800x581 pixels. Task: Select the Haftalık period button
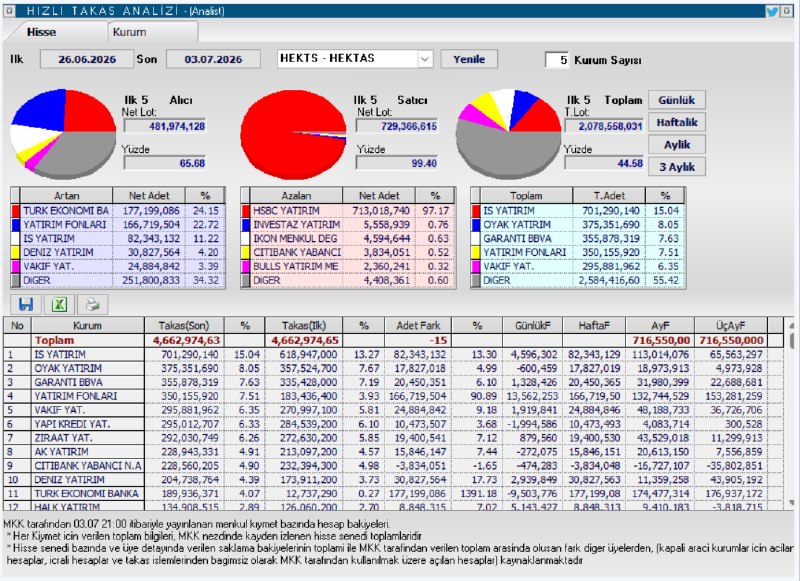[x=677, y=122]
